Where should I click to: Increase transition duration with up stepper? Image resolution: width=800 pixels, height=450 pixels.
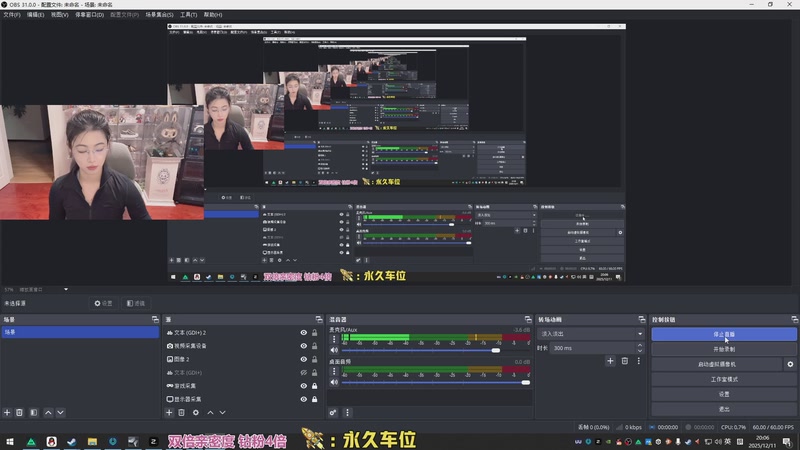click(x=640, y=345)
